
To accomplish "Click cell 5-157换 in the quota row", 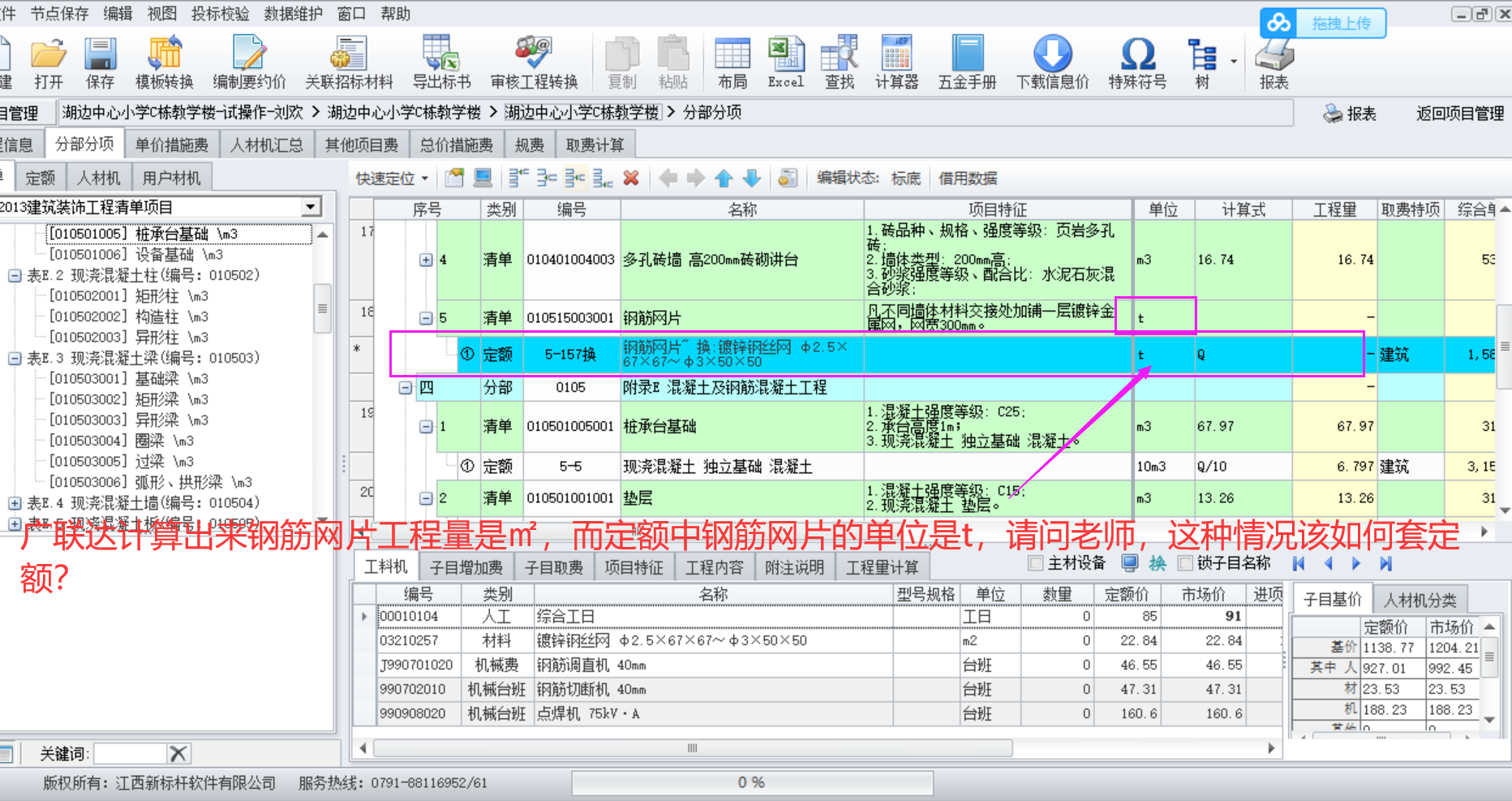I will (571, 355).
